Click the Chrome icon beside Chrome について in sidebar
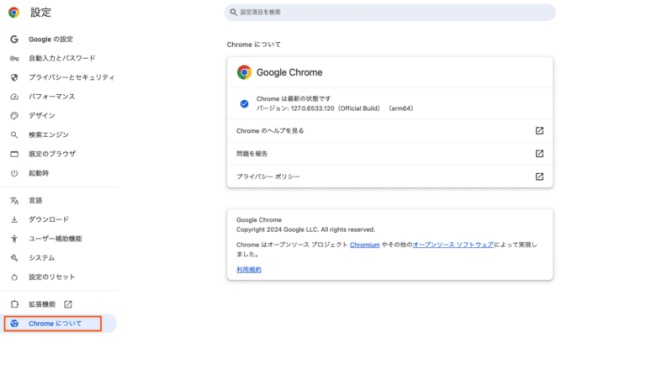 [14, 324]
